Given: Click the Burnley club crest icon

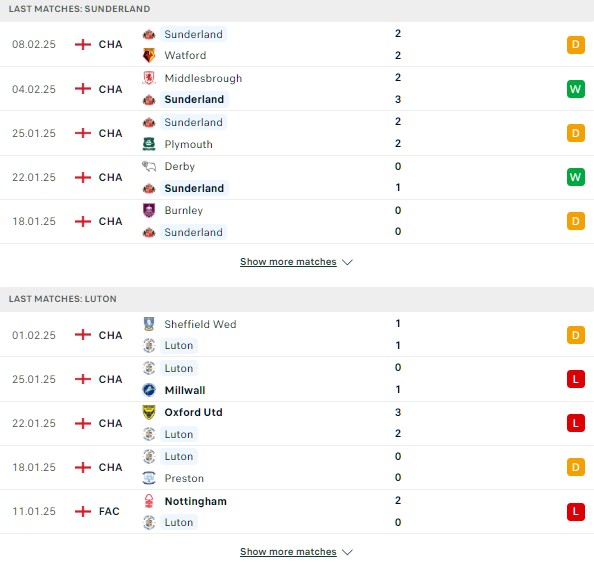Looking at the screenshot, I should pos(149,210).
